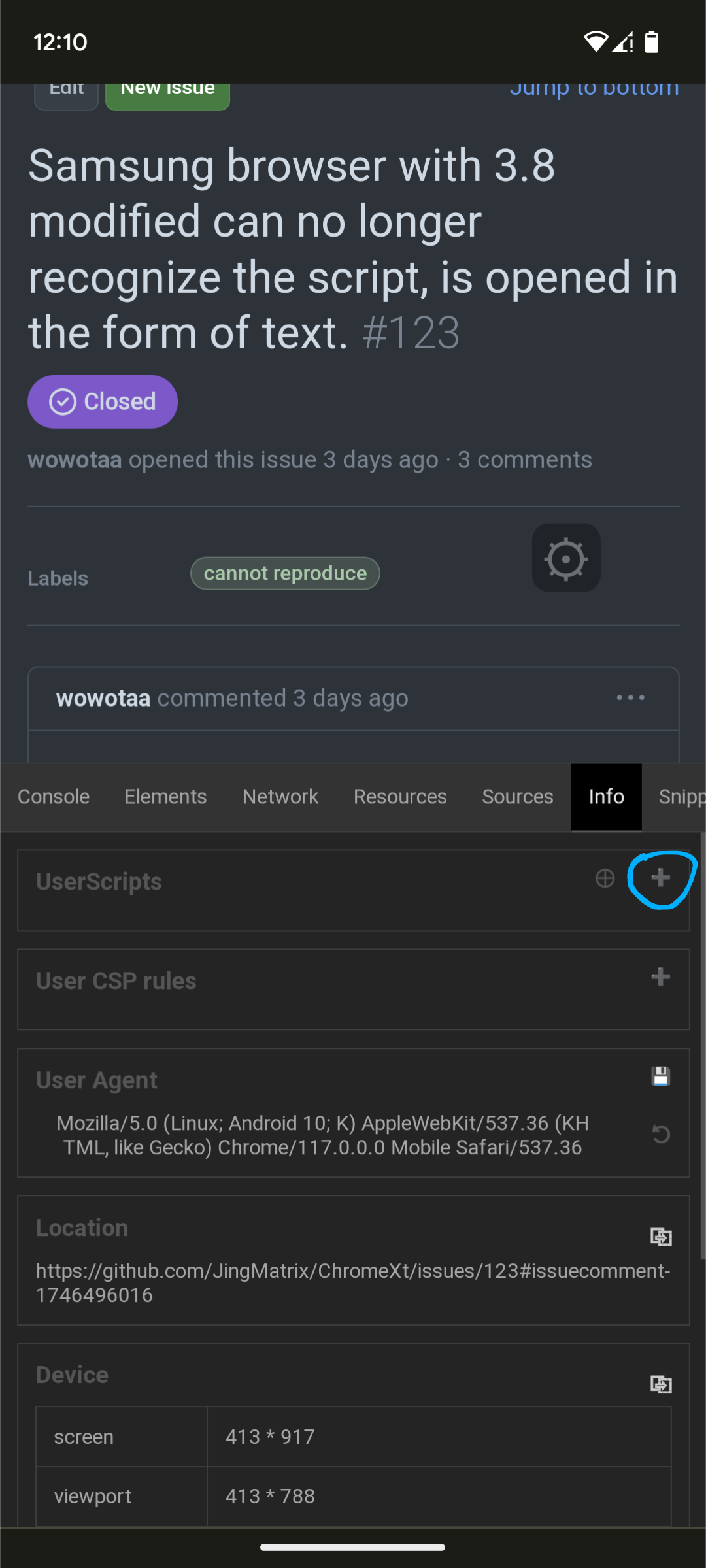Add a new UserScript with the plus icon
The height and width of the screenshot is (1568, 706).
pyautogui.click(x=660, y=878)
